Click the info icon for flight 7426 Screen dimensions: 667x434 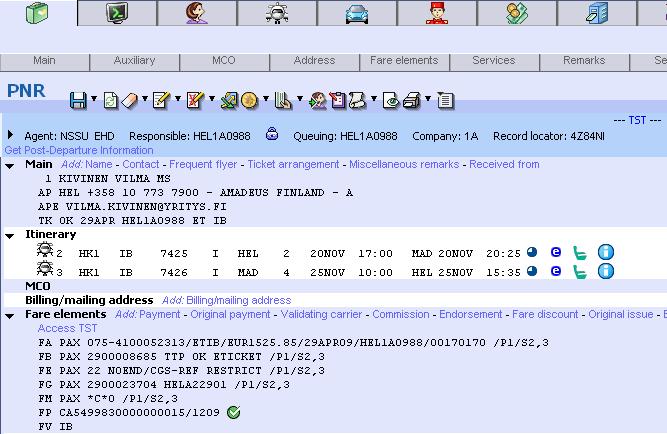[x=606, y=271]
